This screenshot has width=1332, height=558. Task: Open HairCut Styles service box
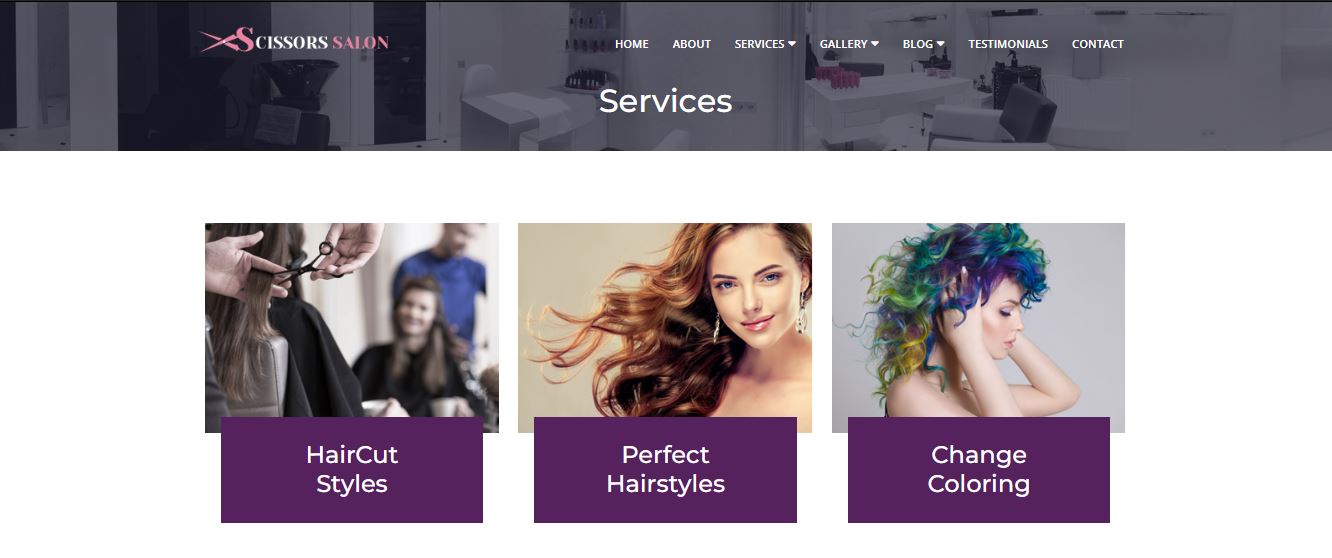(352, 470)
